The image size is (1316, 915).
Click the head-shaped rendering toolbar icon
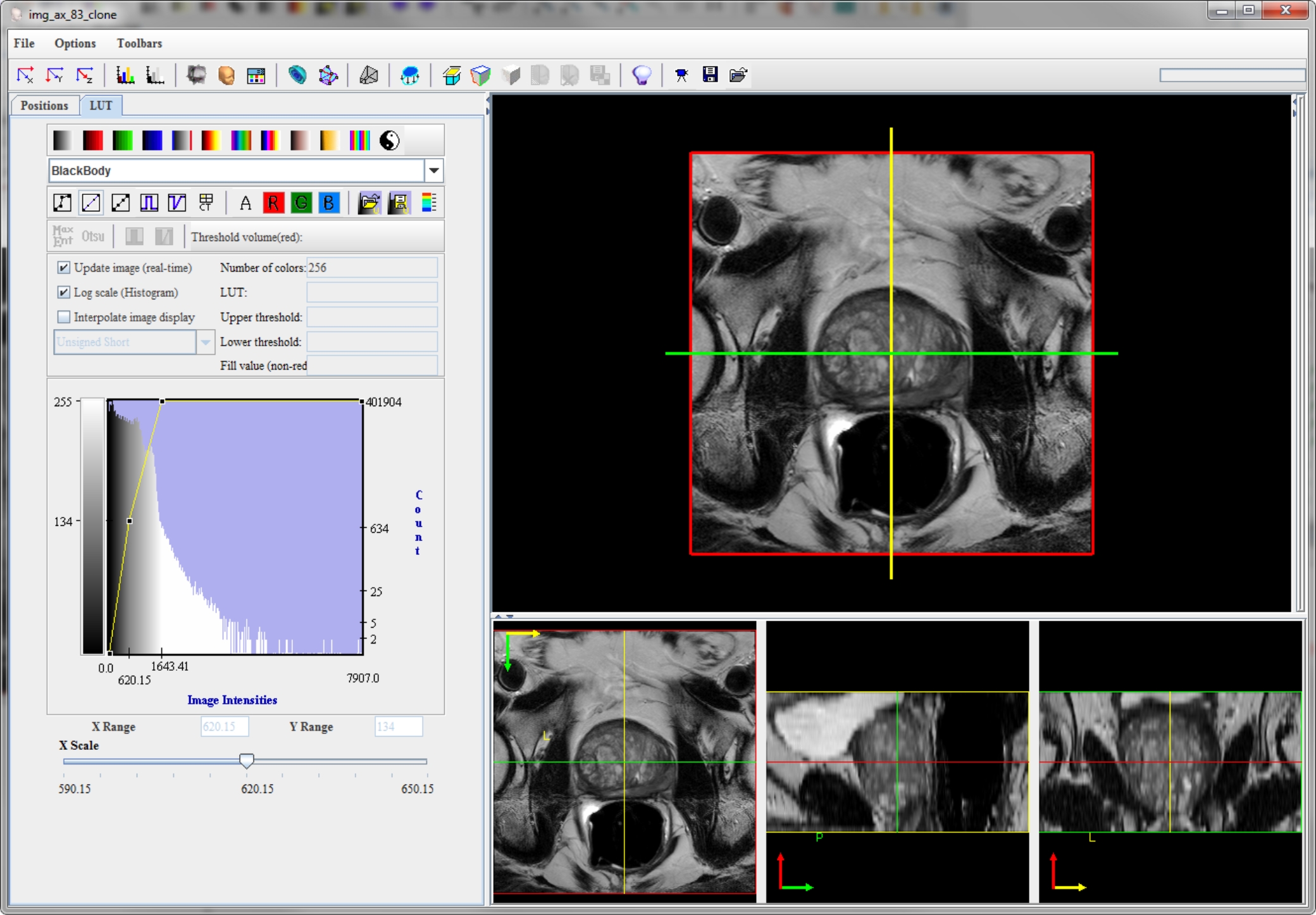226,75
